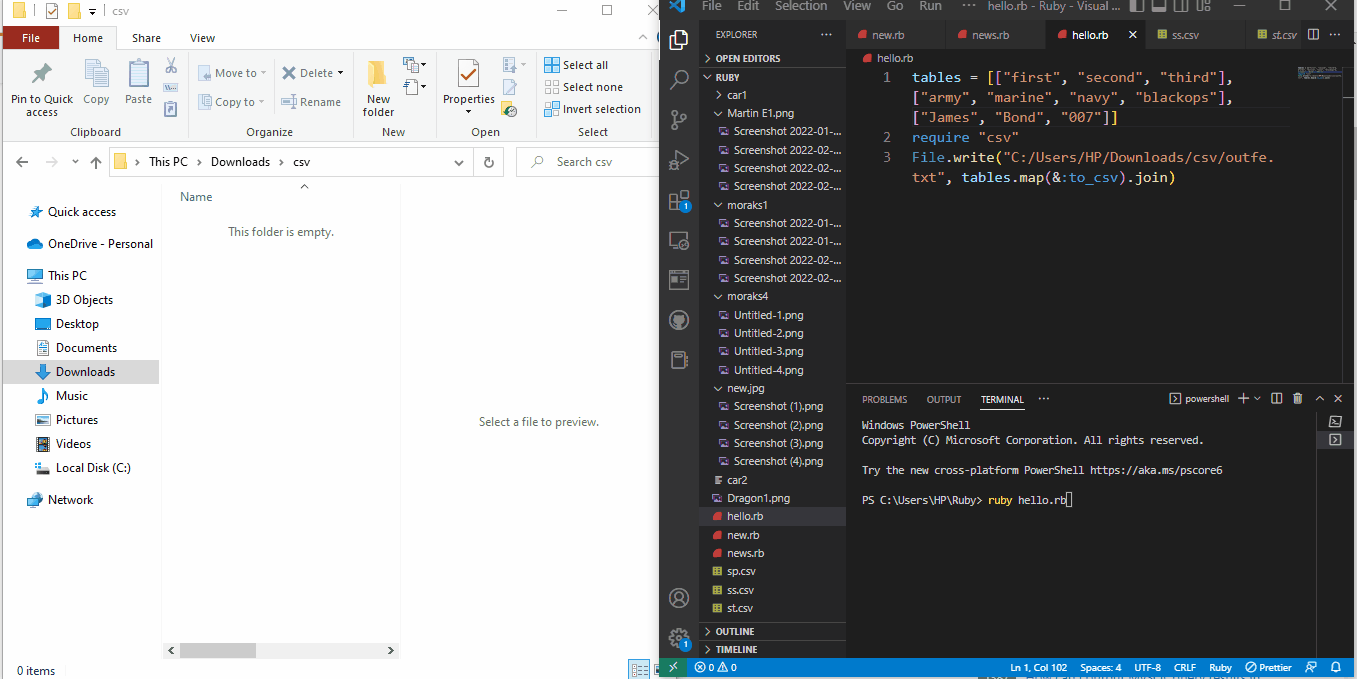Open Source Control in activity bar
1357x679 pixels.
[679, 120]
